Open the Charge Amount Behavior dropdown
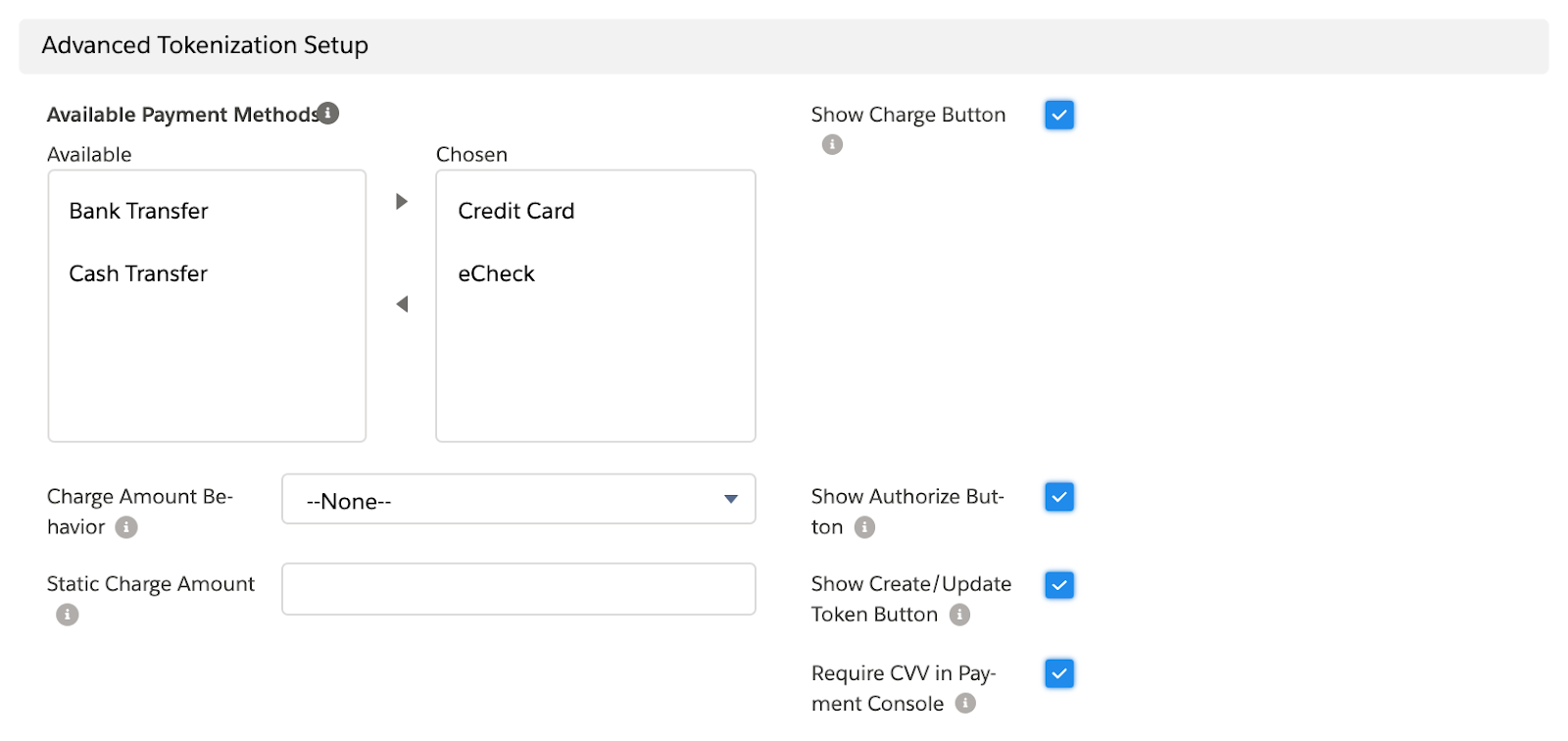 tap(518, 500)
